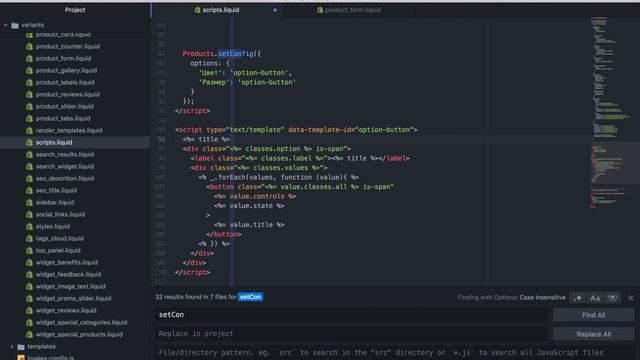Open product_tabs.liquid file
The image size is (640, 360).
click(63, 118)
